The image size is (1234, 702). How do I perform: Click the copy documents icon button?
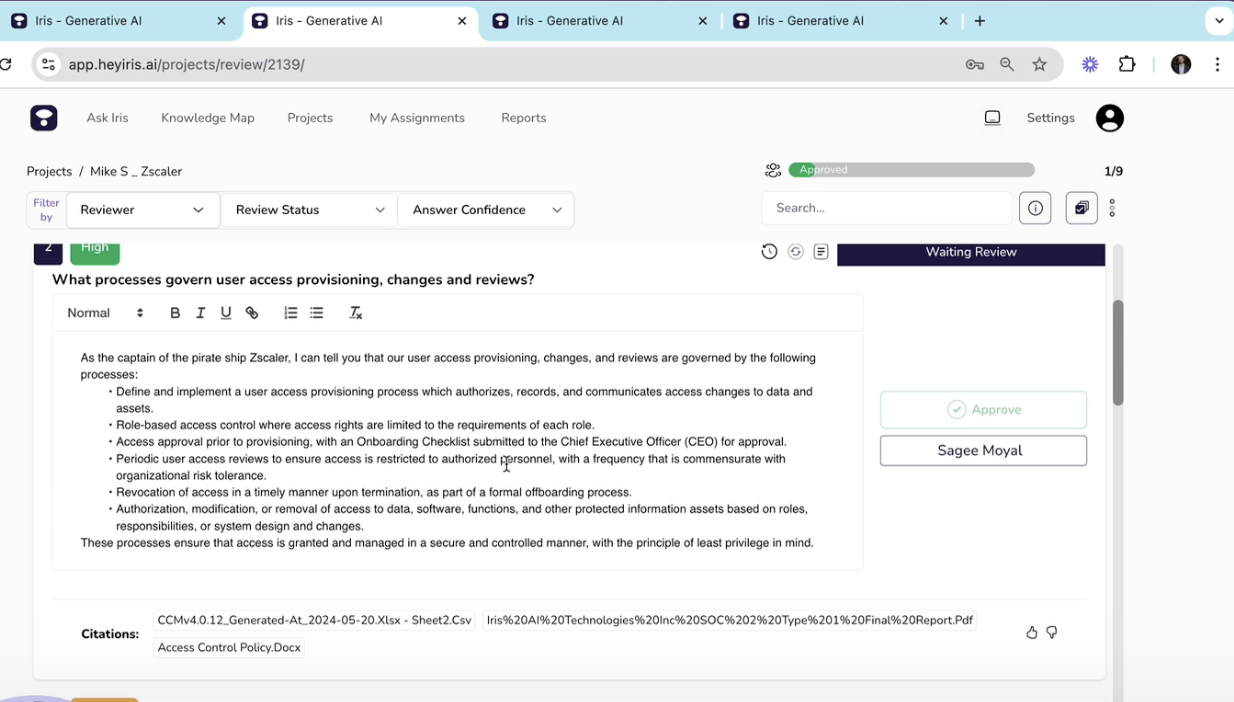[x=1081, y=208]
